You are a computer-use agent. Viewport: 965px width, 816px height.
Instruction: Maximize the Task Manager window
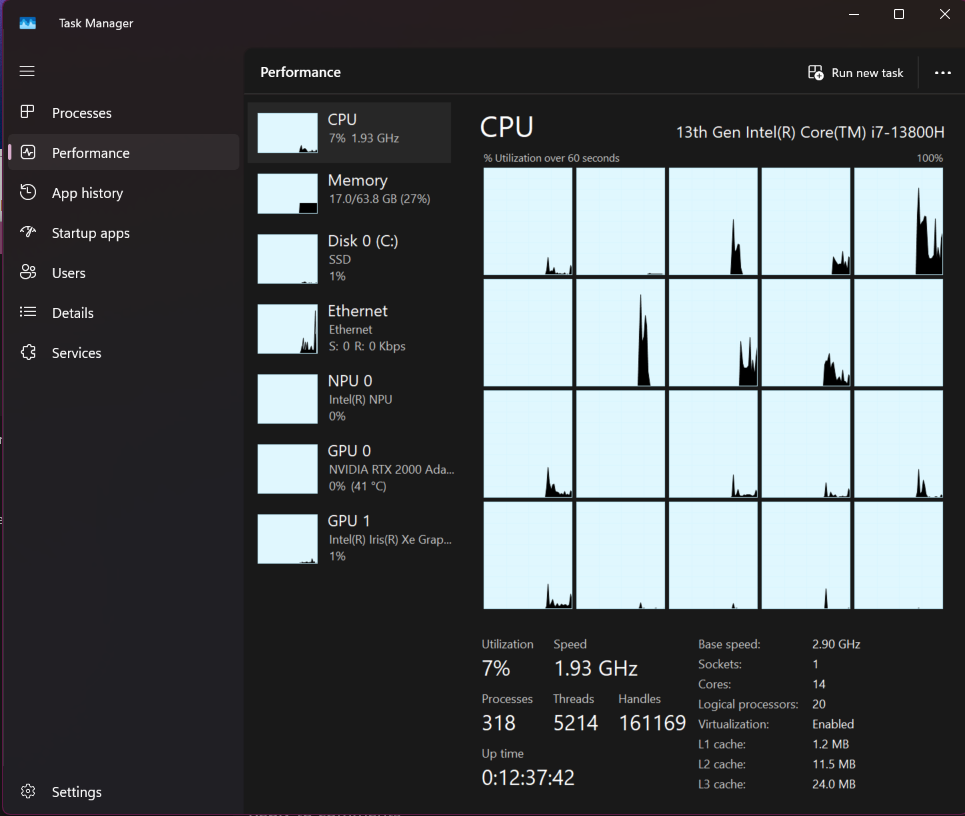click(899, 14)
